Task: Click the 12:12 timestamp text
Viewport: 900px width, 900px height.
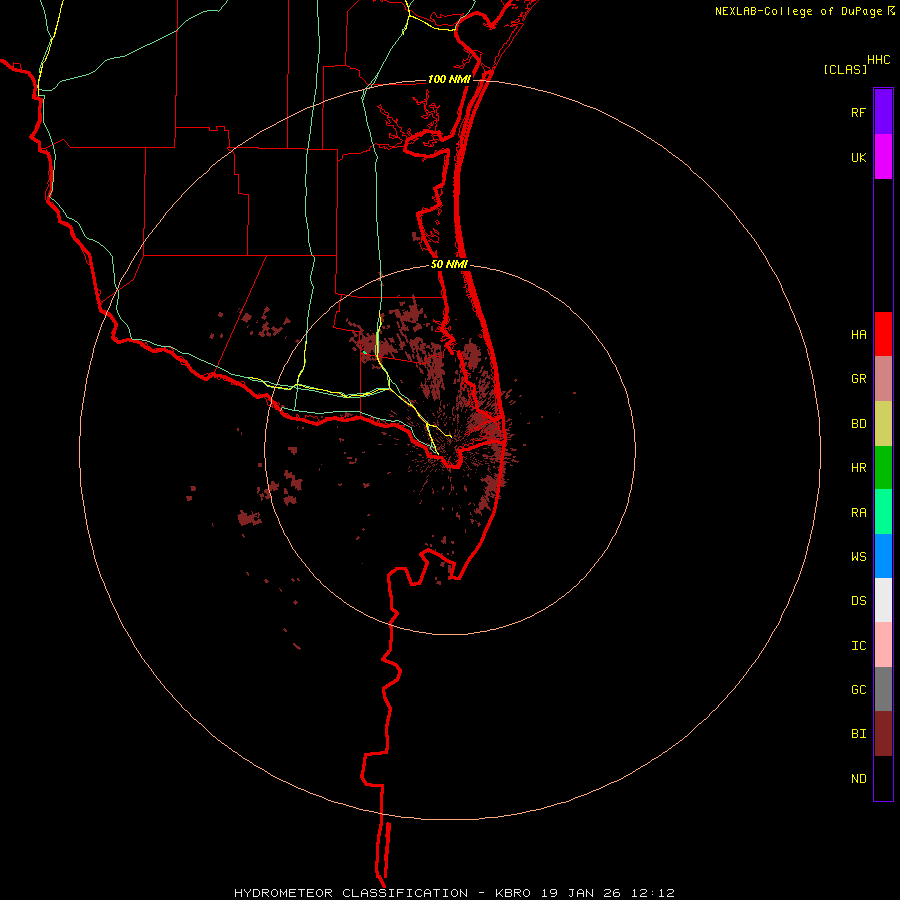Action: pos(653,893)
